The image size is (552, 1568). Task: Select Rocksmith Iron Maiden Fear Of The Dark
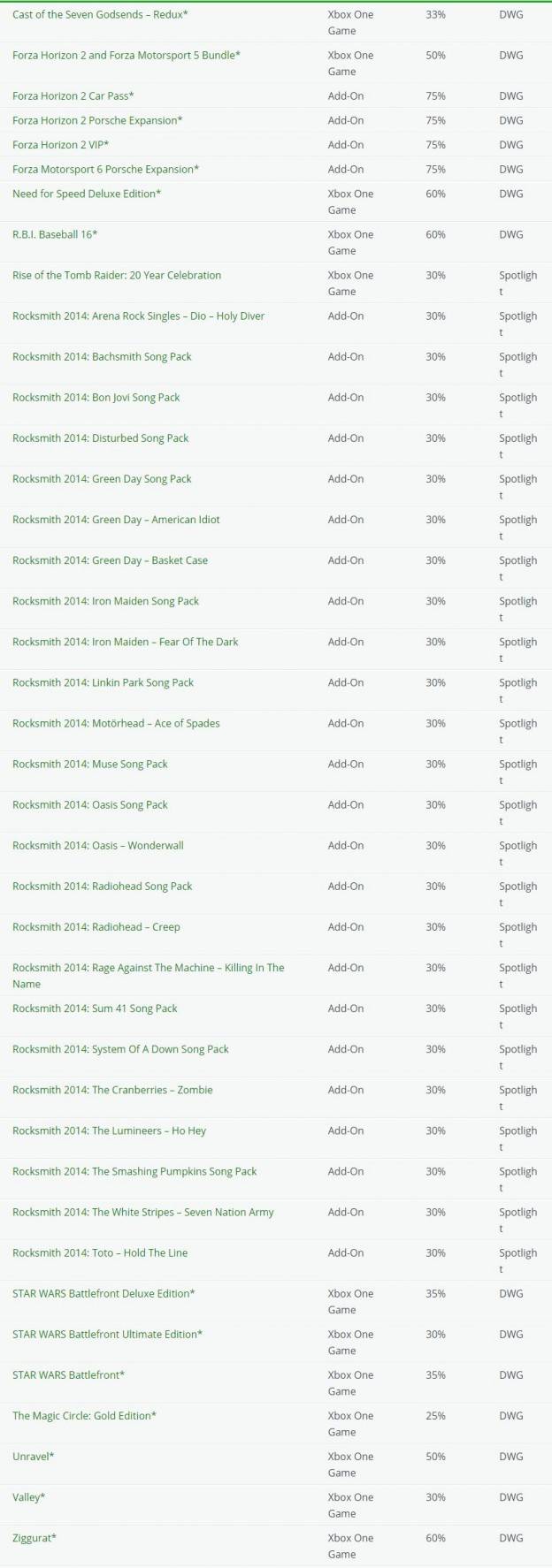point(126,642)
